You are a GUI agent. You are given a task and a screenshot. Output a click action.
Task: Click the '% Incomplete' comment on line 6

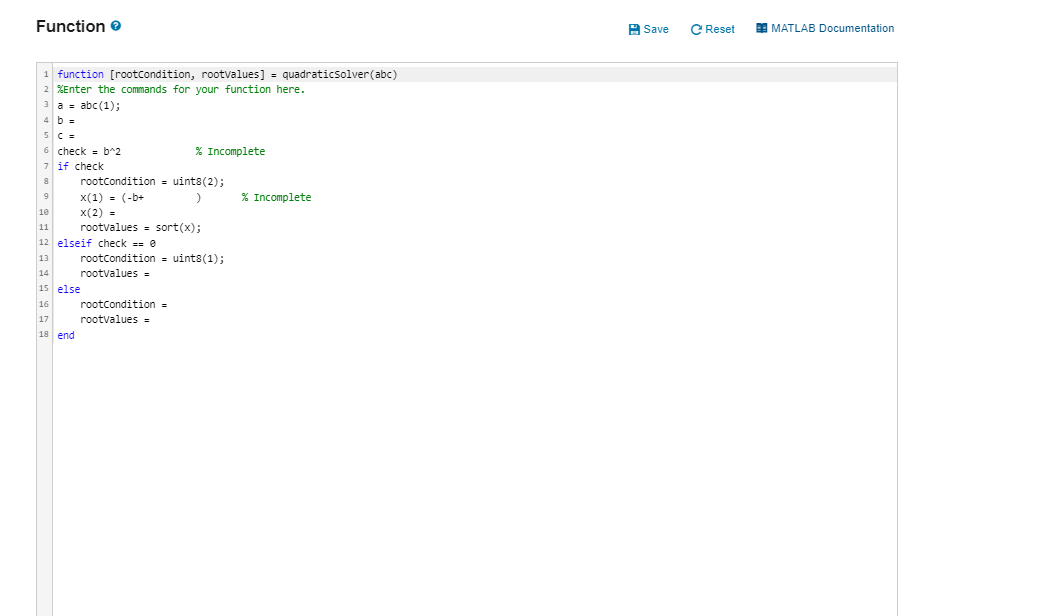[x=229, y=150]
